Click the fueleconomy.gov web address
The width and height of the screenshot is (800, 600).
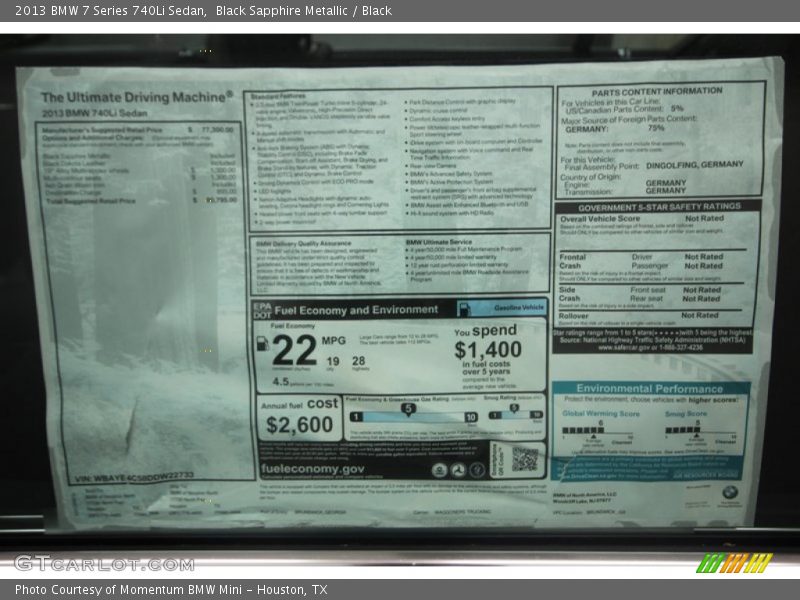click(x=312, y=469)
